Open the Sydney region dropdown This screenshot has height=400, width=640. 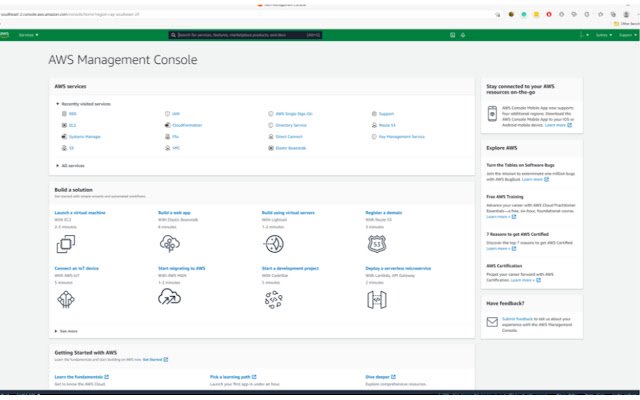[x=604, y=35]
